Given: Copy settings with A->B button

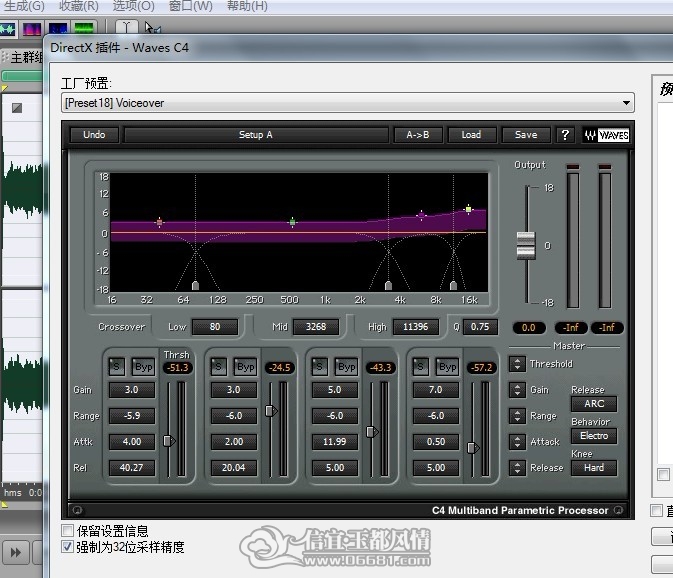Looking at the screenshot, I should (418, 135).
